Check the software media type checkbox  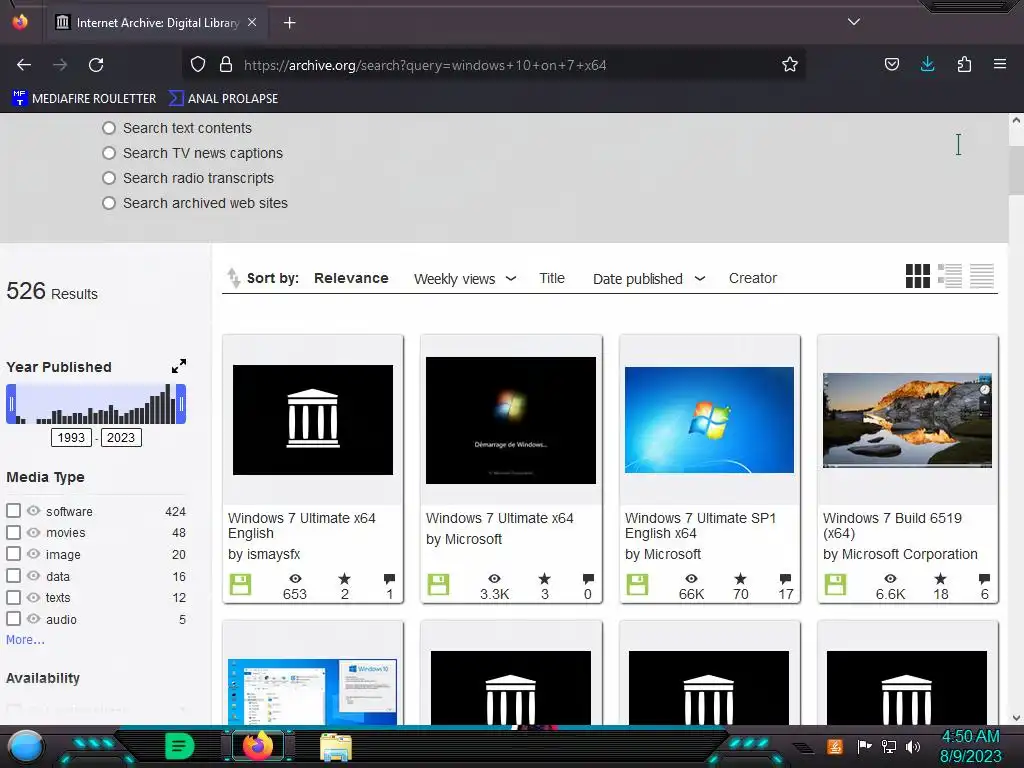click(x=14, y=511)
